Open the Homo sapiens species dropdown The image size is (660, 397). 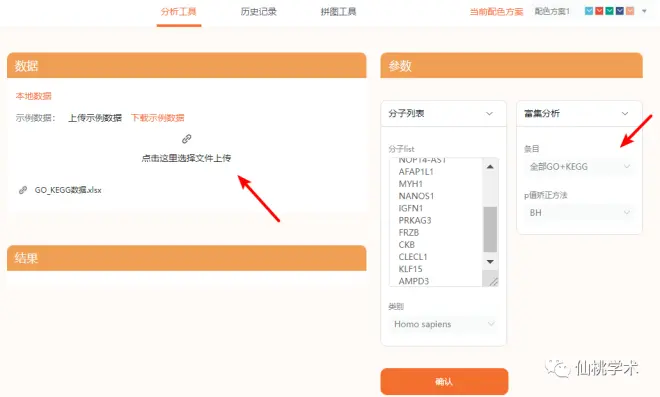pyautogui.click(x=444, y=324)
